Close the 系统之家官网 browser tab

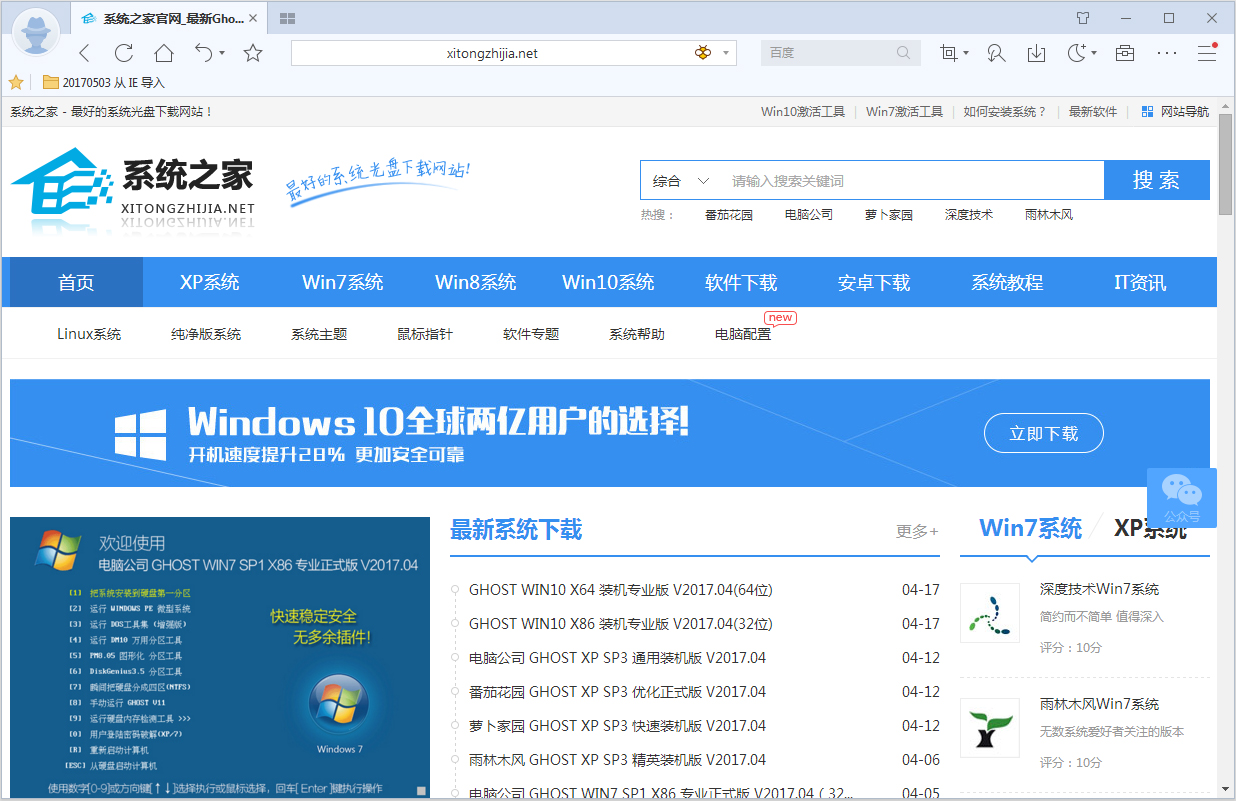click(251, 18)
